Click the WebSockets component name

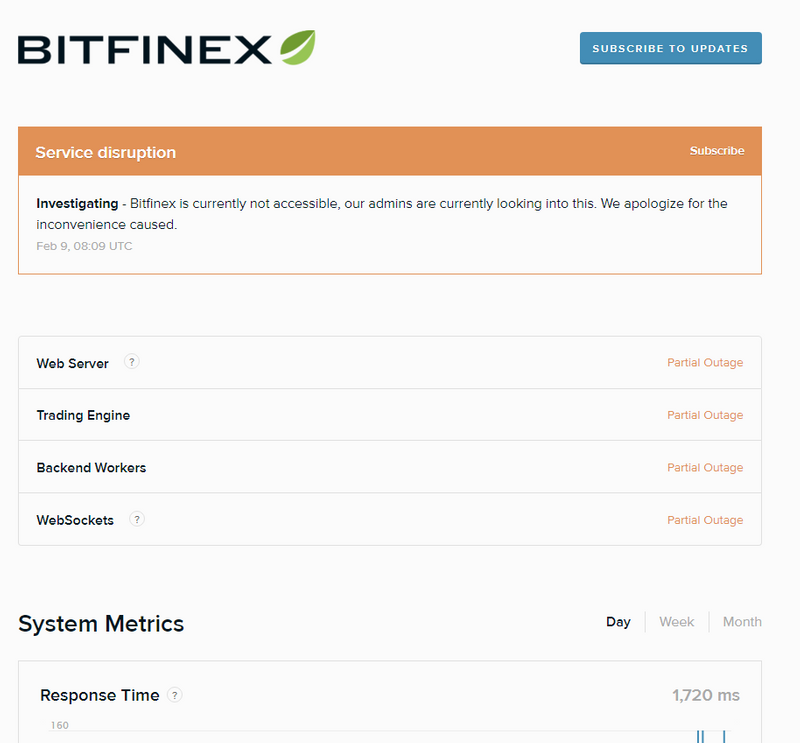[x=75, y=520]
